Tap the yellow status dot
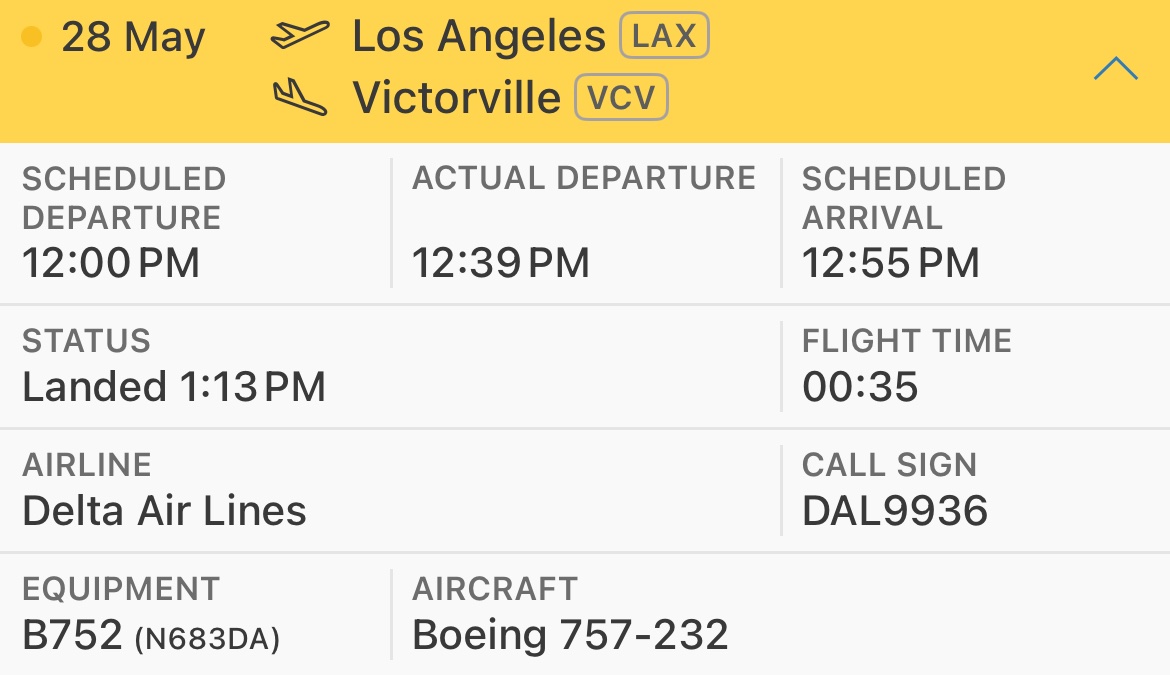 coord(31,37)
